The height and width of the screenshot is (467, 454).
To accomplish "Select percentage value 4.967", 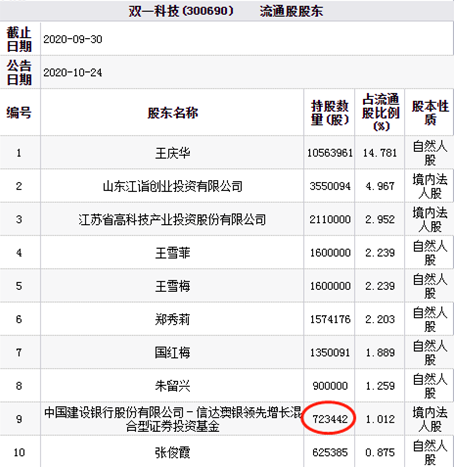I will [380, 186].
